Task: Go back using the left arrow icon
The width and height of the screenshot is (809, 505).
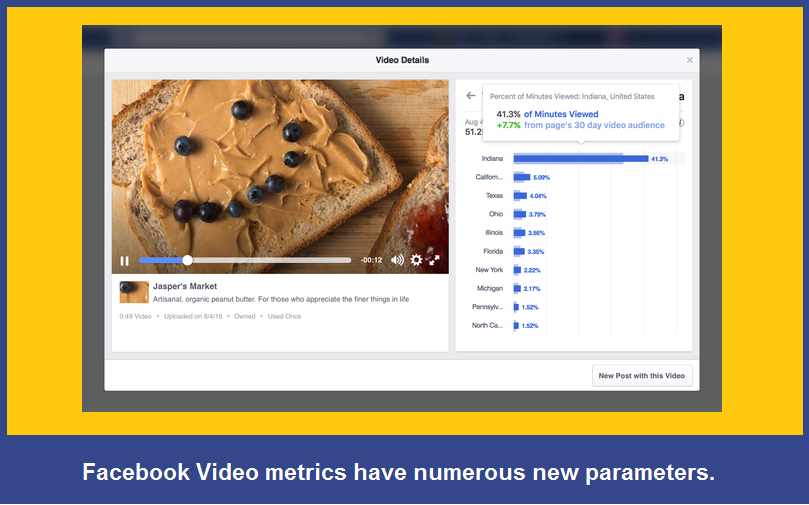Action: [471, 96]
